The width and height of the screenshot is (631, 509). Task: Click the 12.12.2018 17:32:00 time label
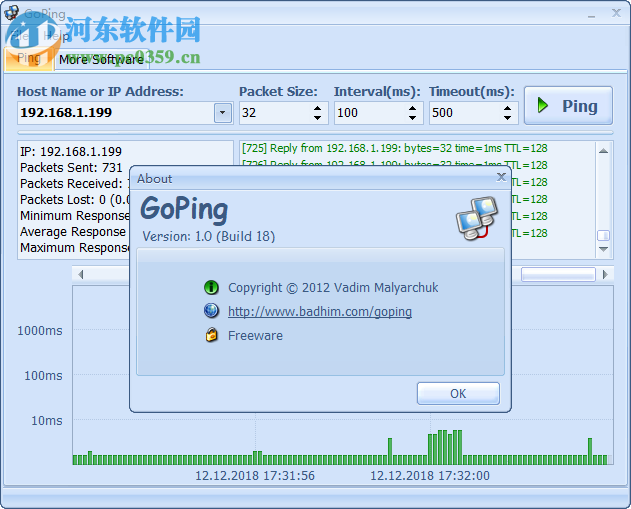pos(430,476)
